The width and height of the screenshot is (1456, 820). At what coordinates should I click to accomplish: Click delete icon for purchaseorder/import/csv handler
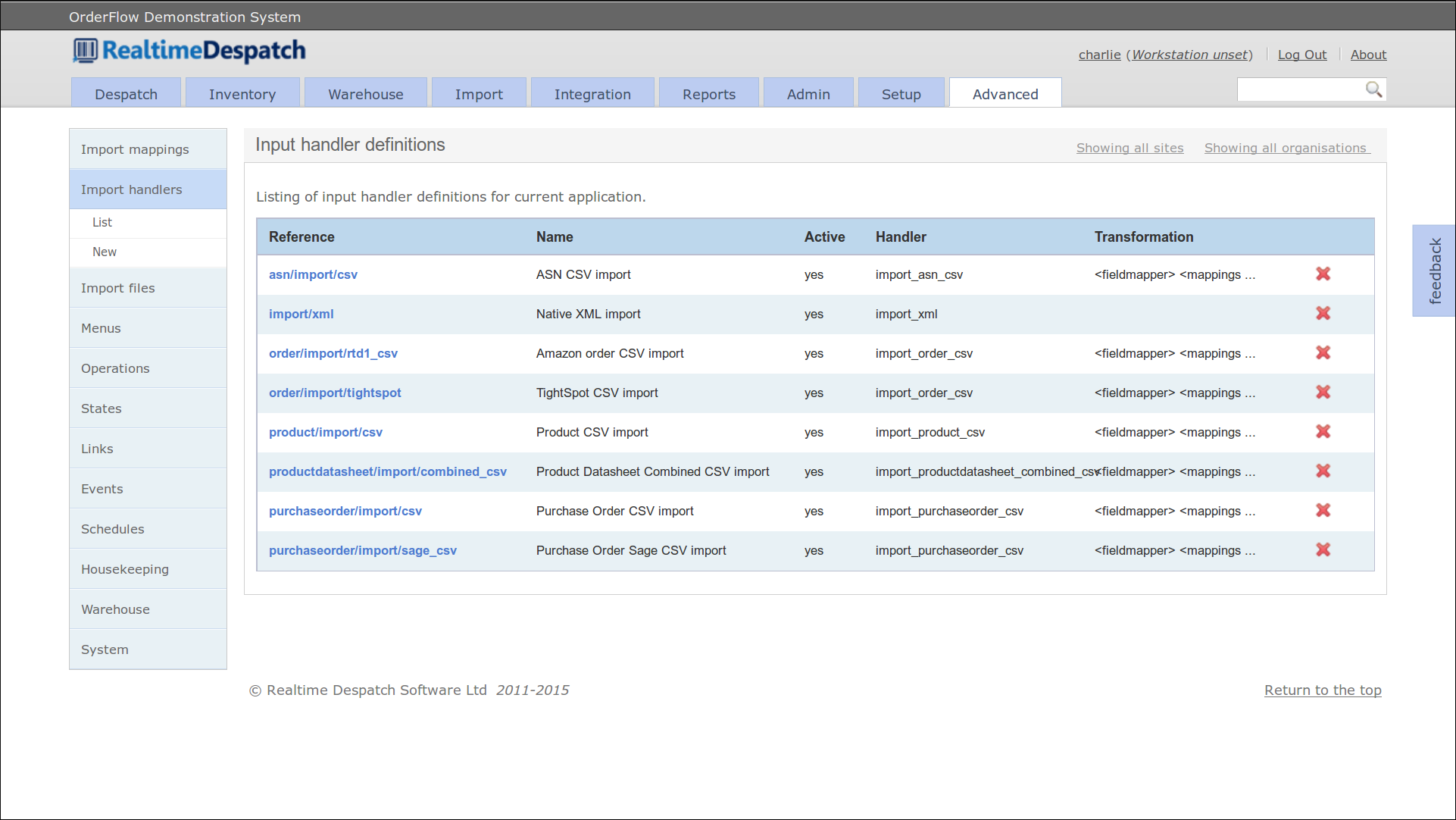coord(1322,510)
